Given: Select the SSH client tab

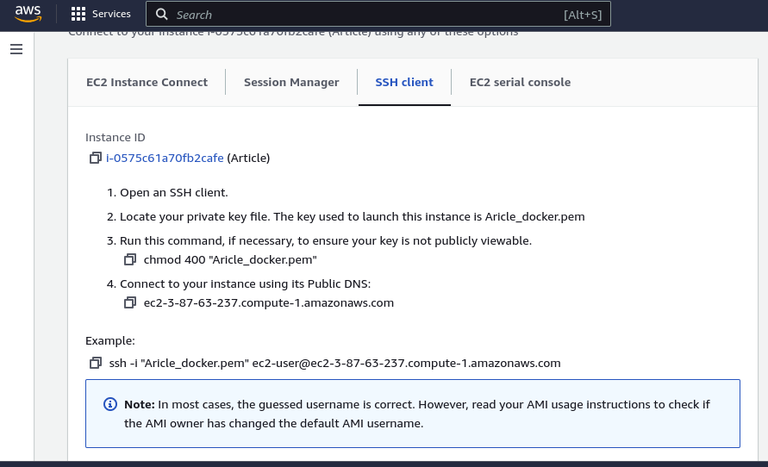Looking at the screenshot, I should tap(404, 82).
